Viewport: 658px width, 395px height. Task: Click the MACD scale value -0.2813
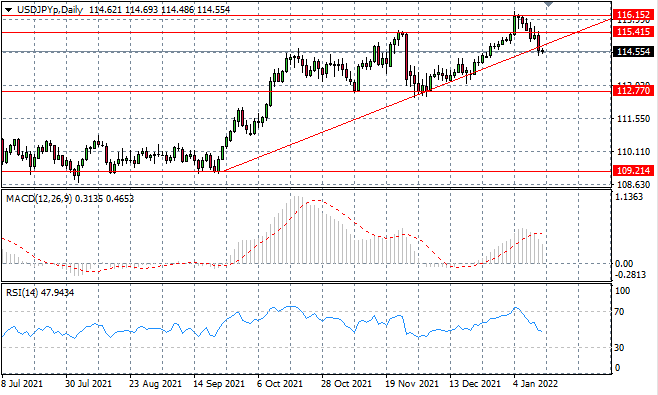pyautogui.click(x=630, y=275)
